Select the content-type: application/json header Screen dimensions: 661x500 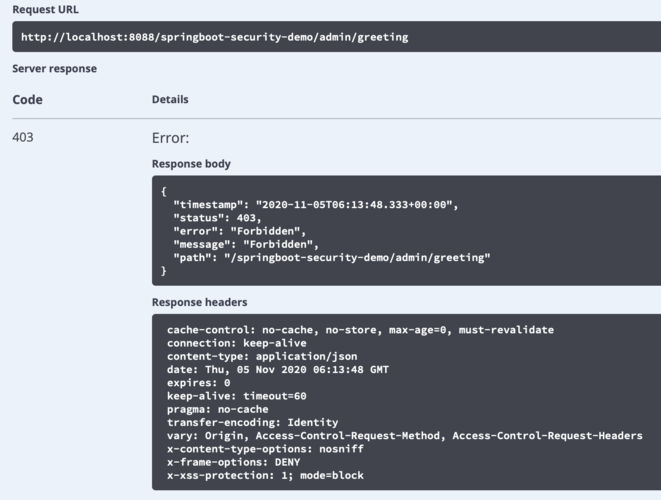coord(262,356)
